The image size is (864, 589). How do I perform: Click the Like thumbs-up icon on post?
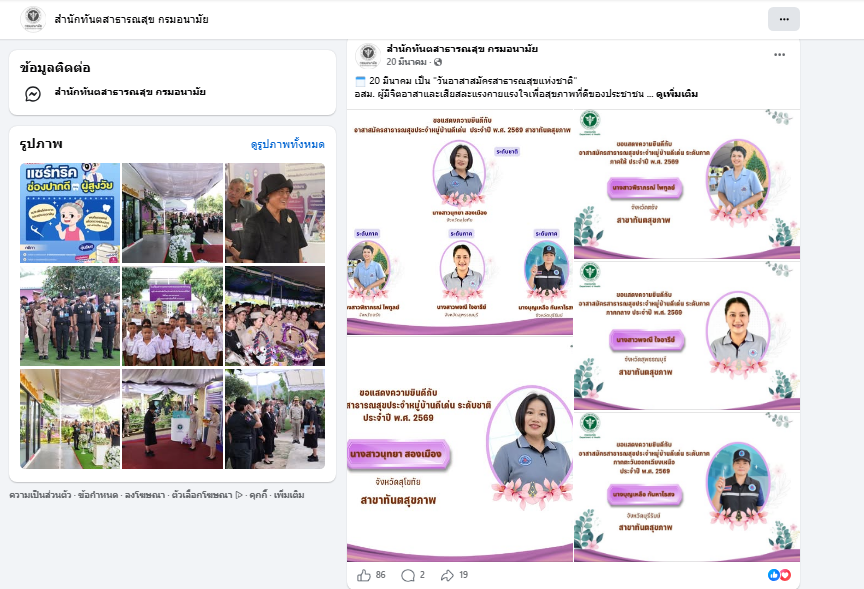pyautogui.click(x=363, y=575)
